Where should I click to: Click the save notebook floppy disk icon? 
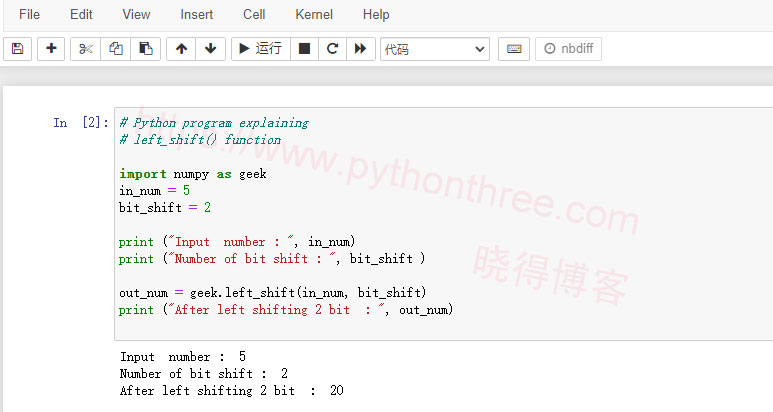tap(17, 49)
